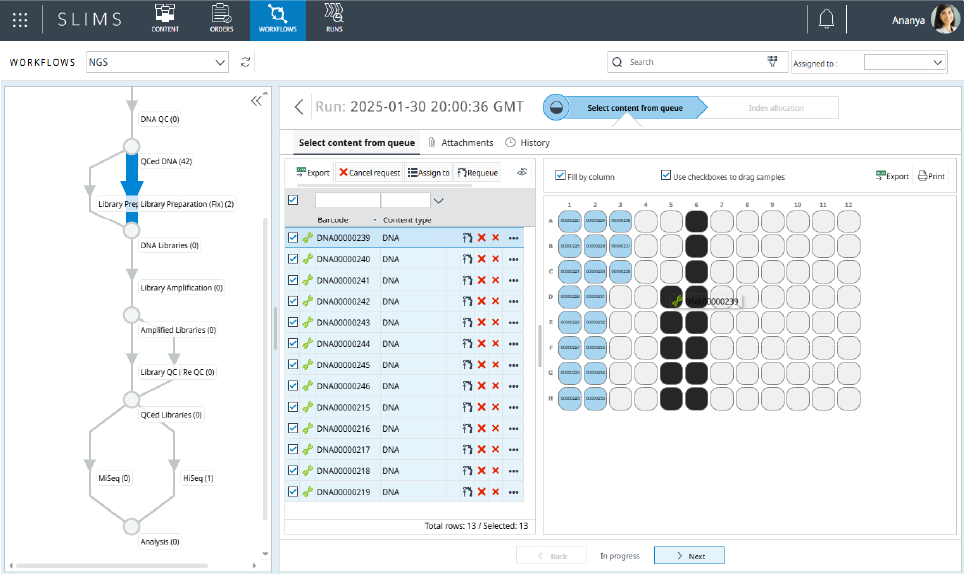964x588 pixels.
Task: Click the notifications bell icon
Action: (x=826, y=20)
